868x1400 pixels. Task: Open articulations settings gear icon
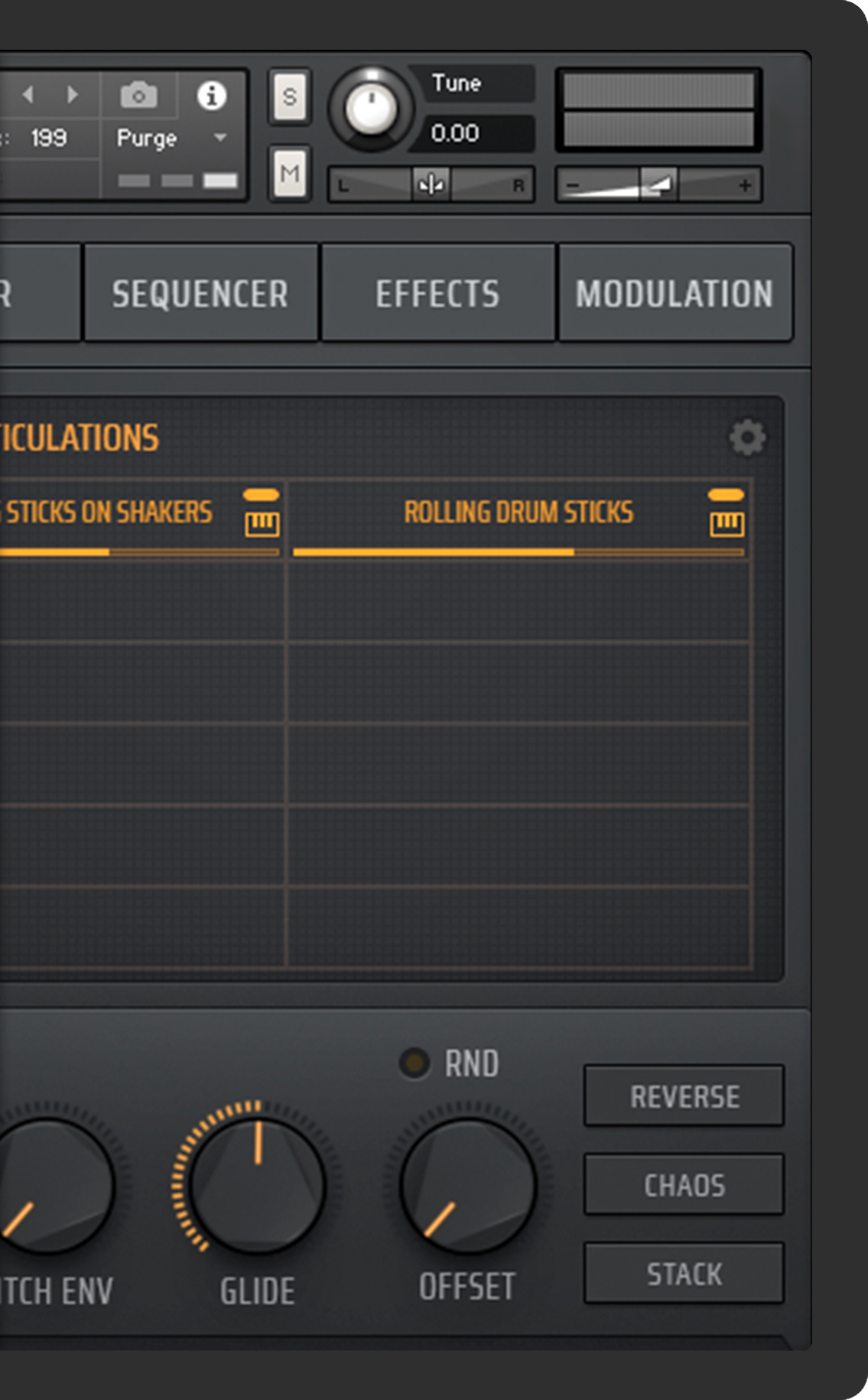pyautogui.click(x=747, y=438)
